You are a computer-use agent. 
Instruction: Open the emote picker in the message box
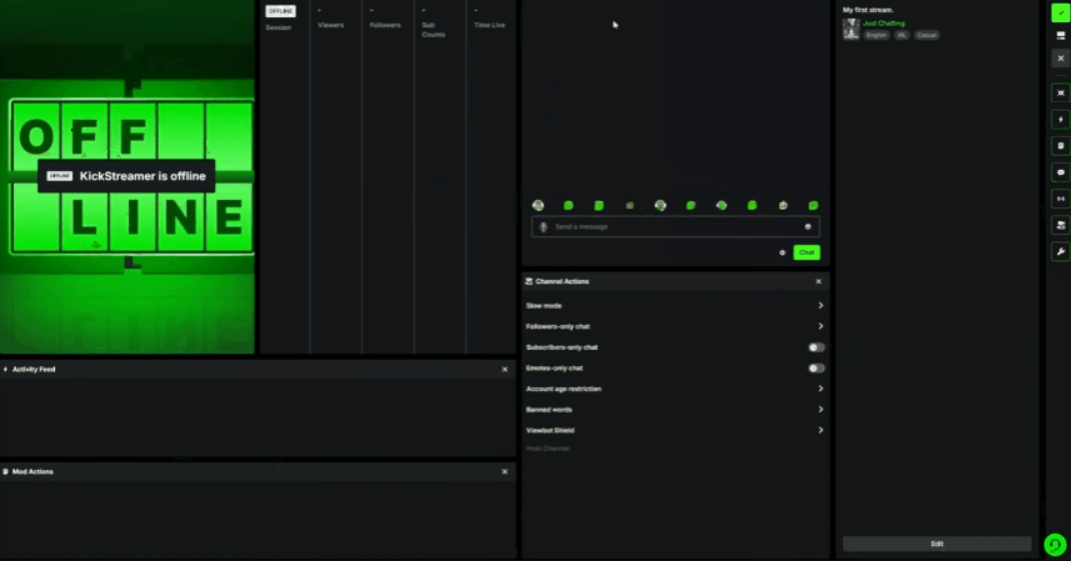(808, 227)
